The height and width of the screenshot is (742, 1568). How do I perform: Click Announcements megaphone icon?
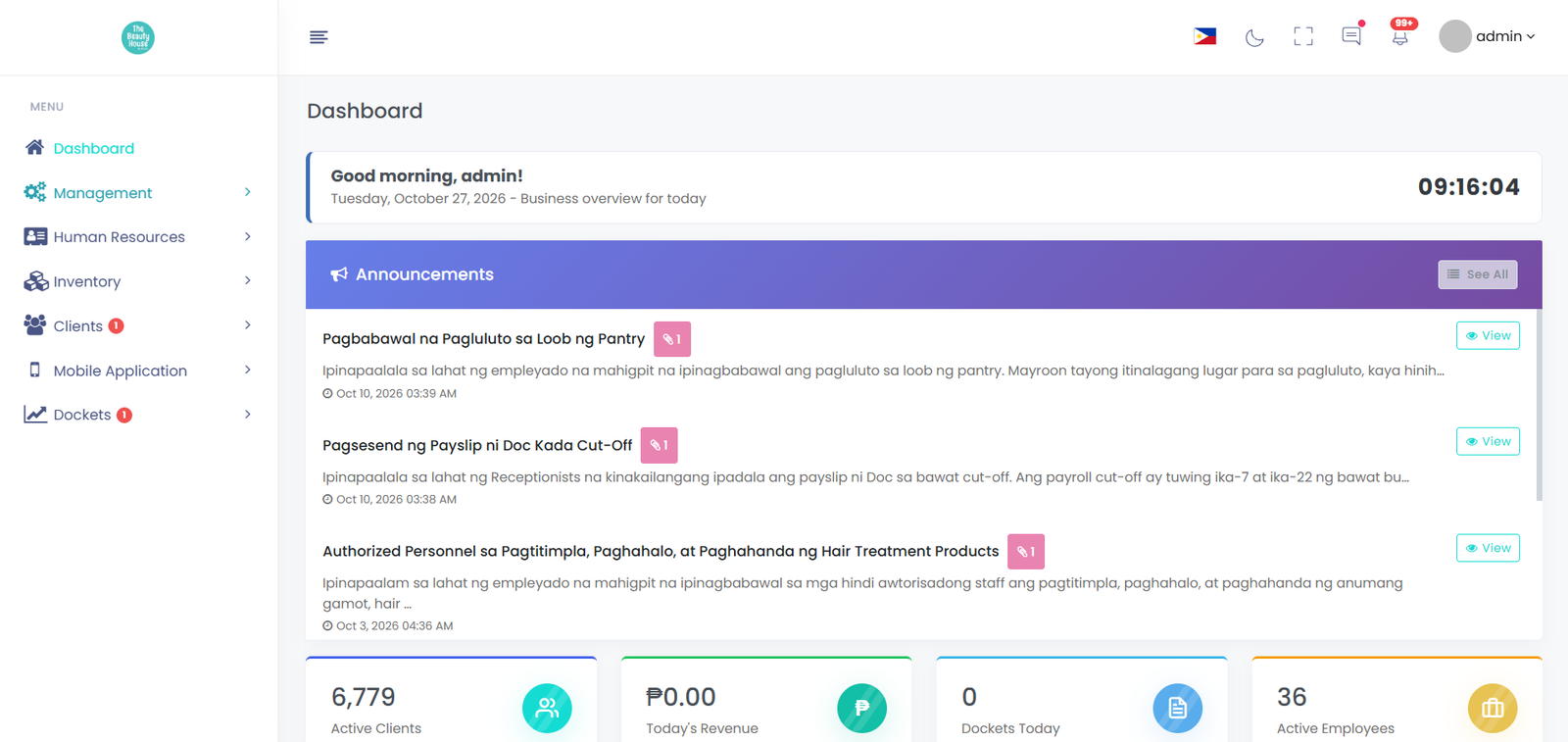pyautogui.click(x=339, y=274)
